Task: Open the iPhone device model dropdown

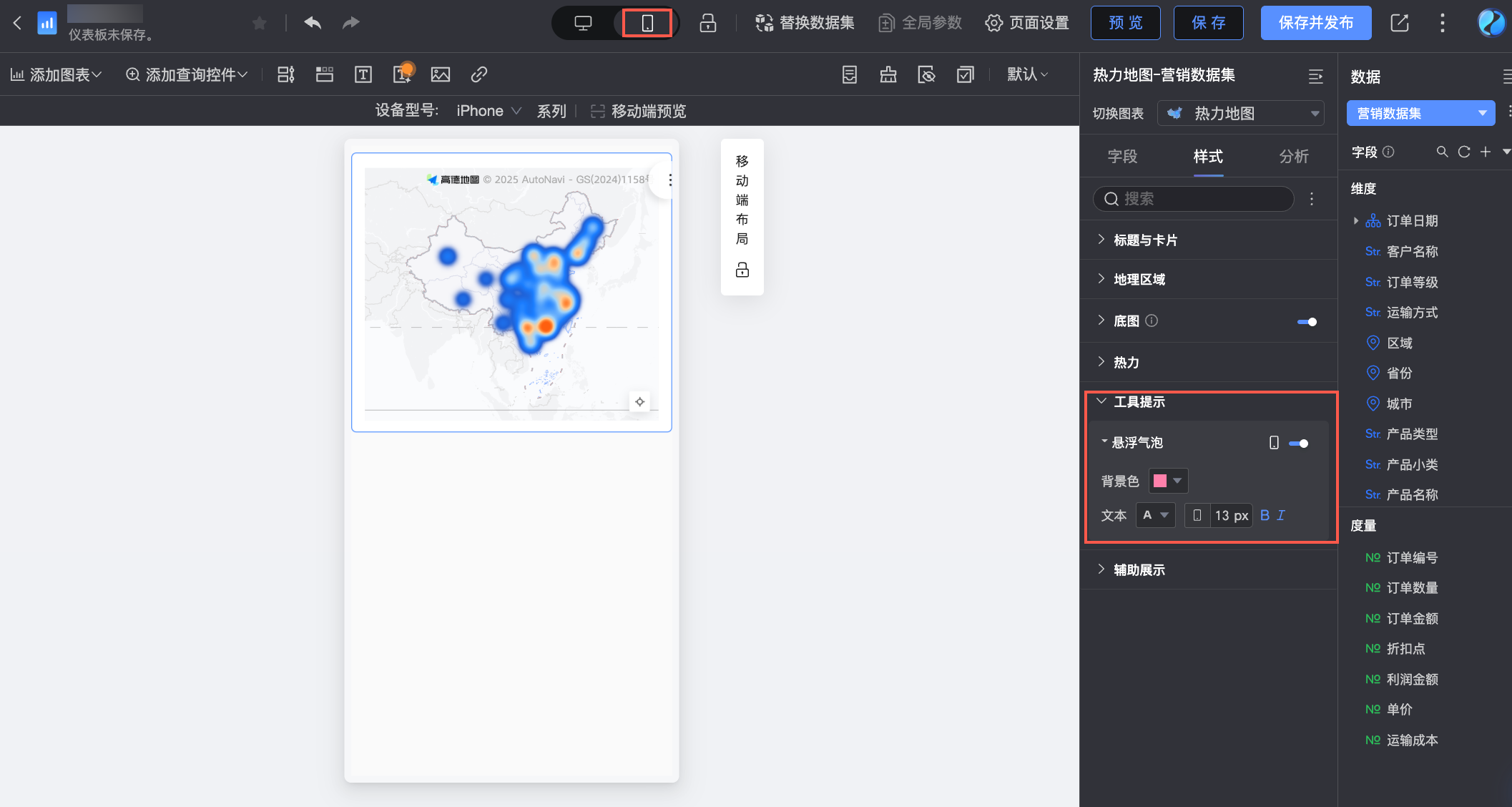Action: pyautogui.click(x=489, y=111)
